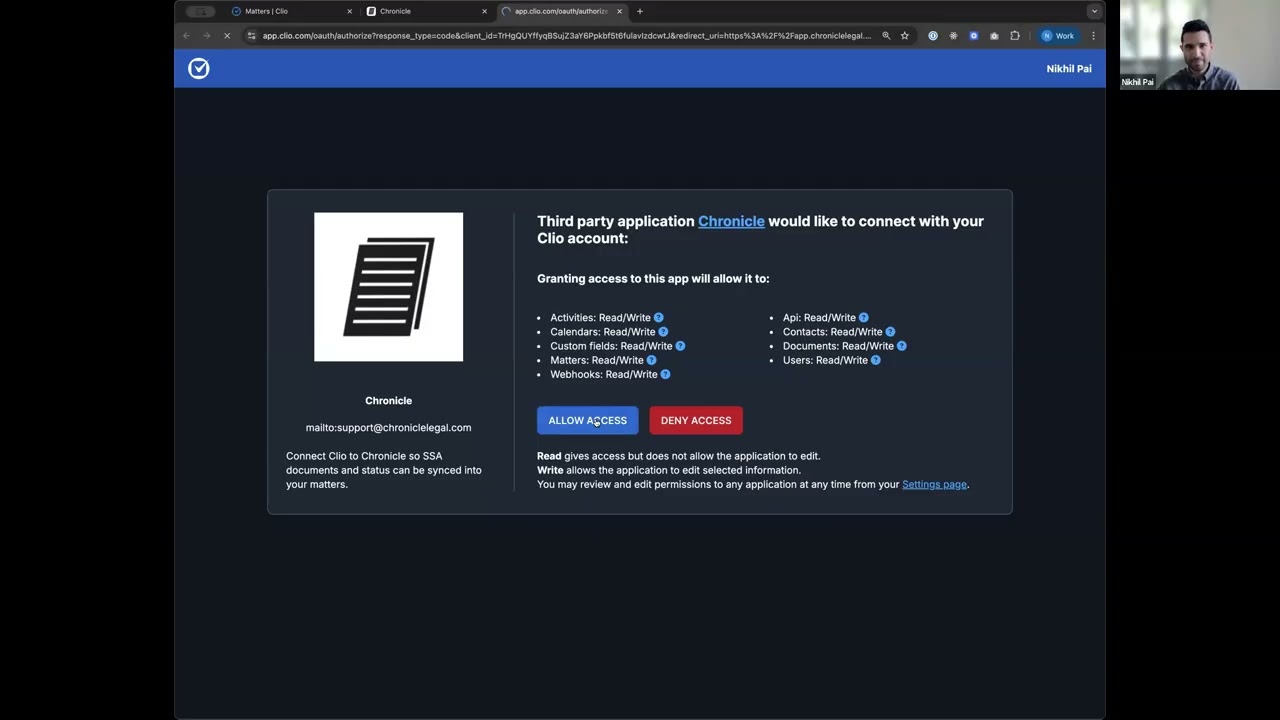Click help icon next to Users: Read/Write
The image size is (1280, 720).
[875, 360]
